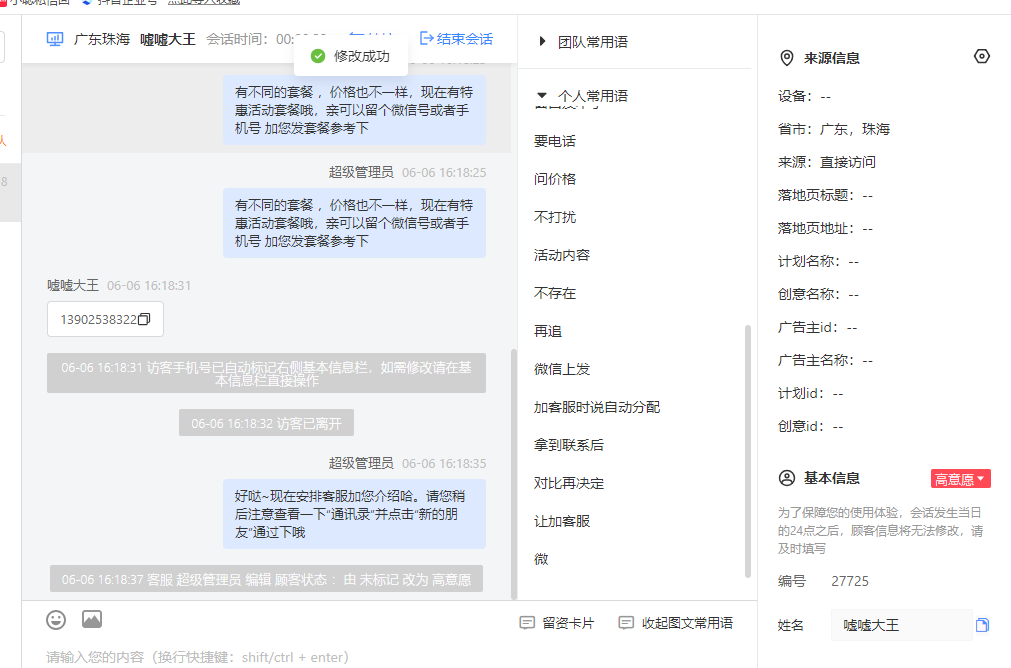The height and width of the screenshot is (668, 1011).
Task: Select the 对比再决定 quick phrase
Action: point(569,484)
